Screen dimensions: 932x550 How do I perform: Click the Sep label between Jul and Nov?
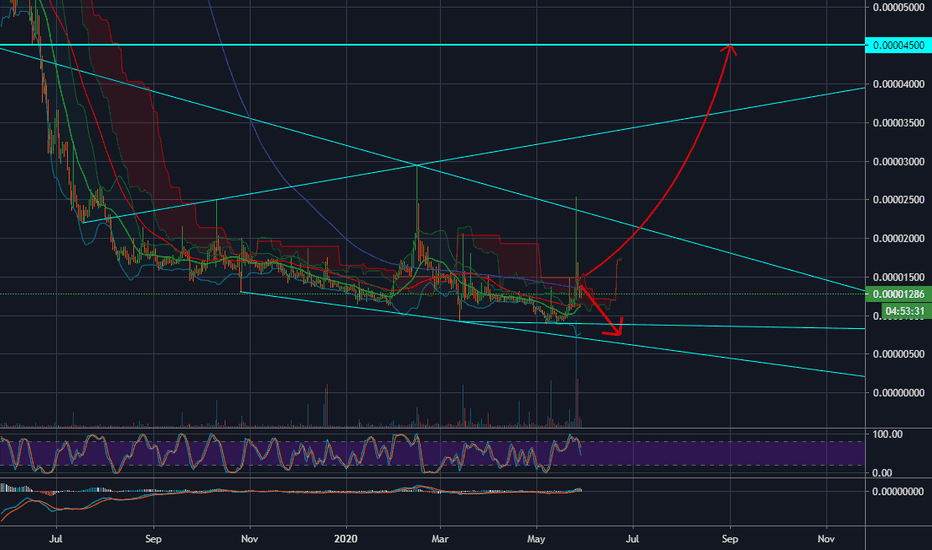click(x=153, y=539)
